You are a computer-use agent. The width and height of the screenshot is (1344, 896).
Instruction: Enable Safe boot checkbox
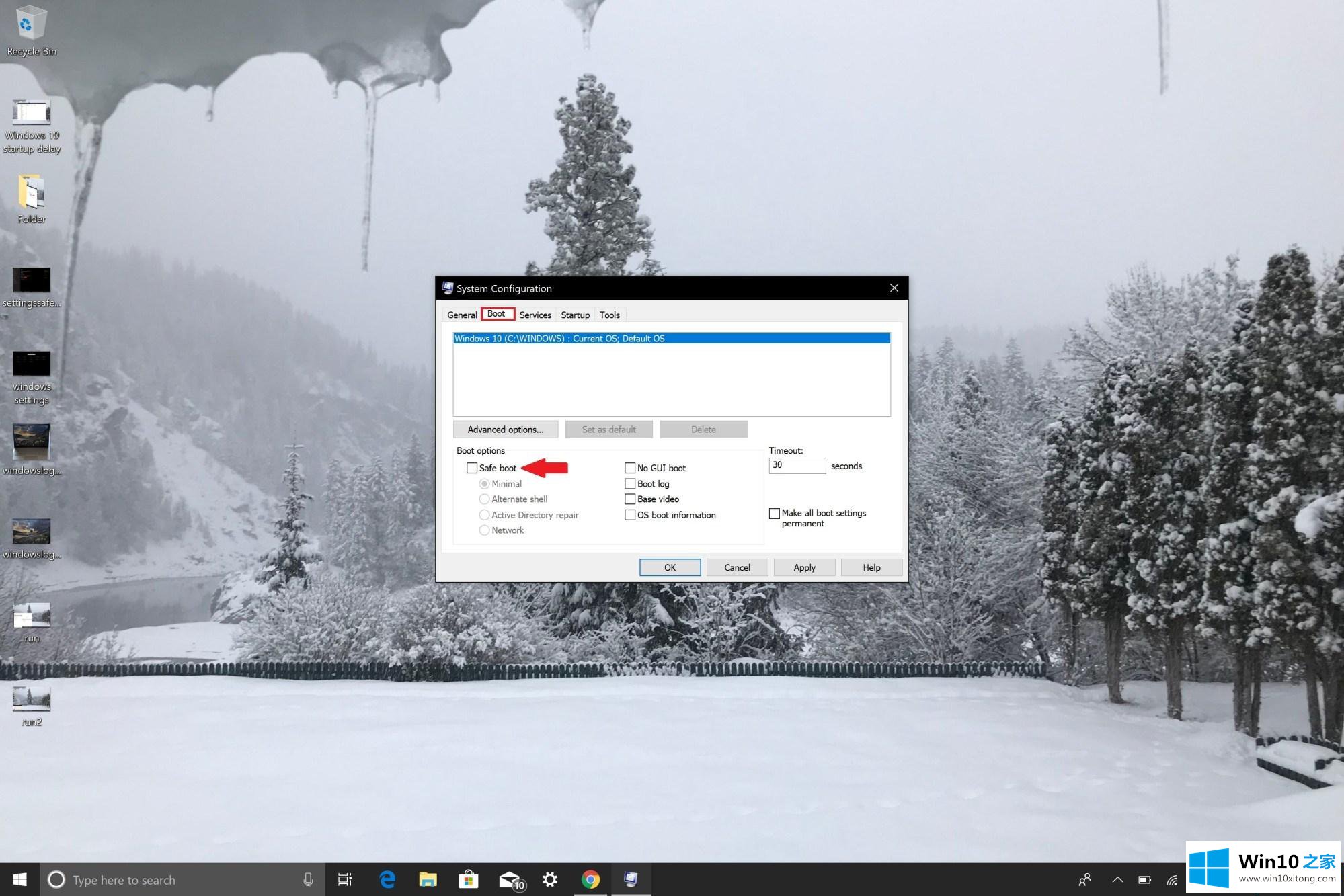473,467
